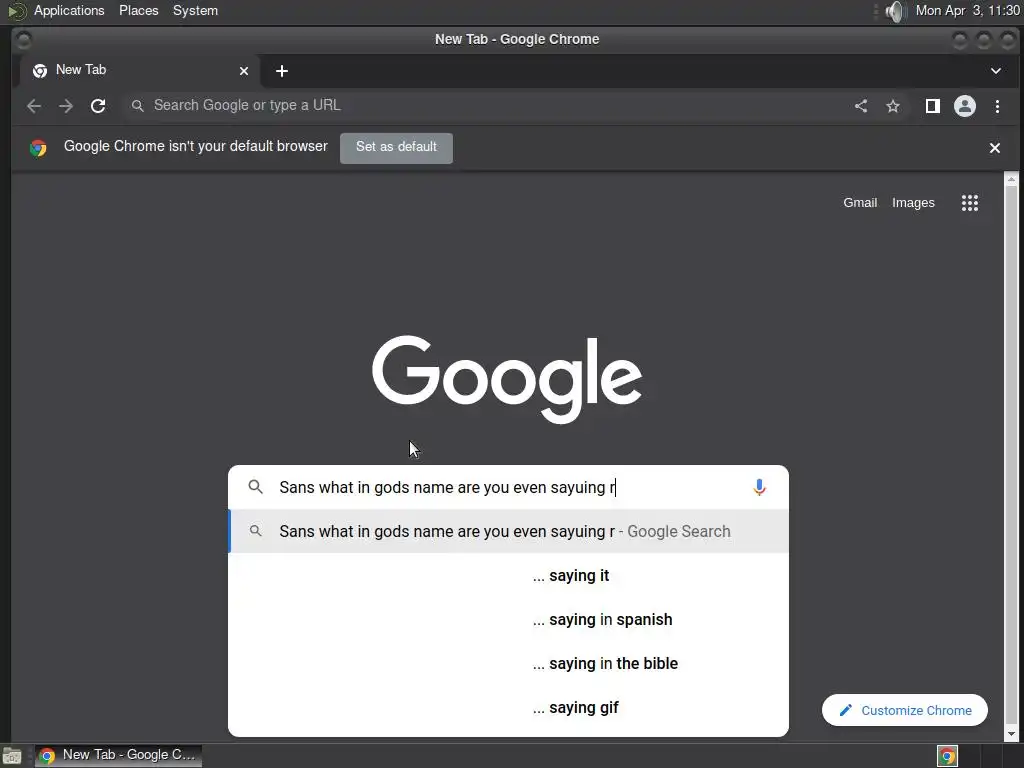The width and height of the screenshot is (1024, 768).
Task: Reload the current page
Action: click(98, 106)
